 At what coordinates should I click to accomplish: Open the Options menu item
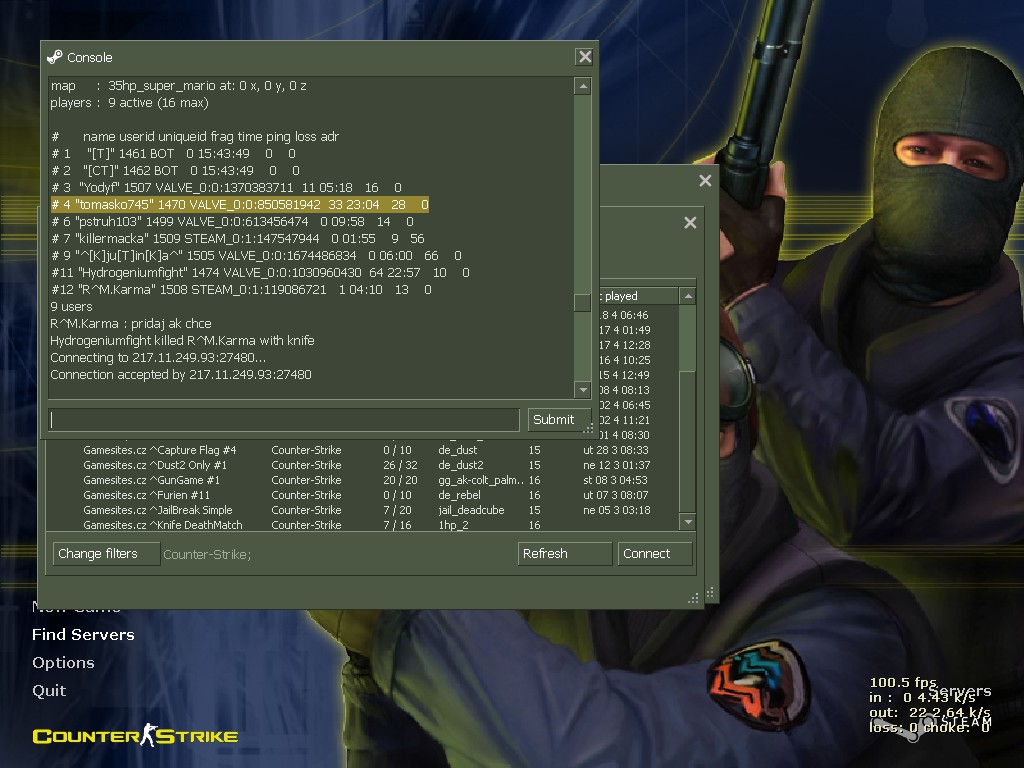pyautogui.click(x=63, y=663)
